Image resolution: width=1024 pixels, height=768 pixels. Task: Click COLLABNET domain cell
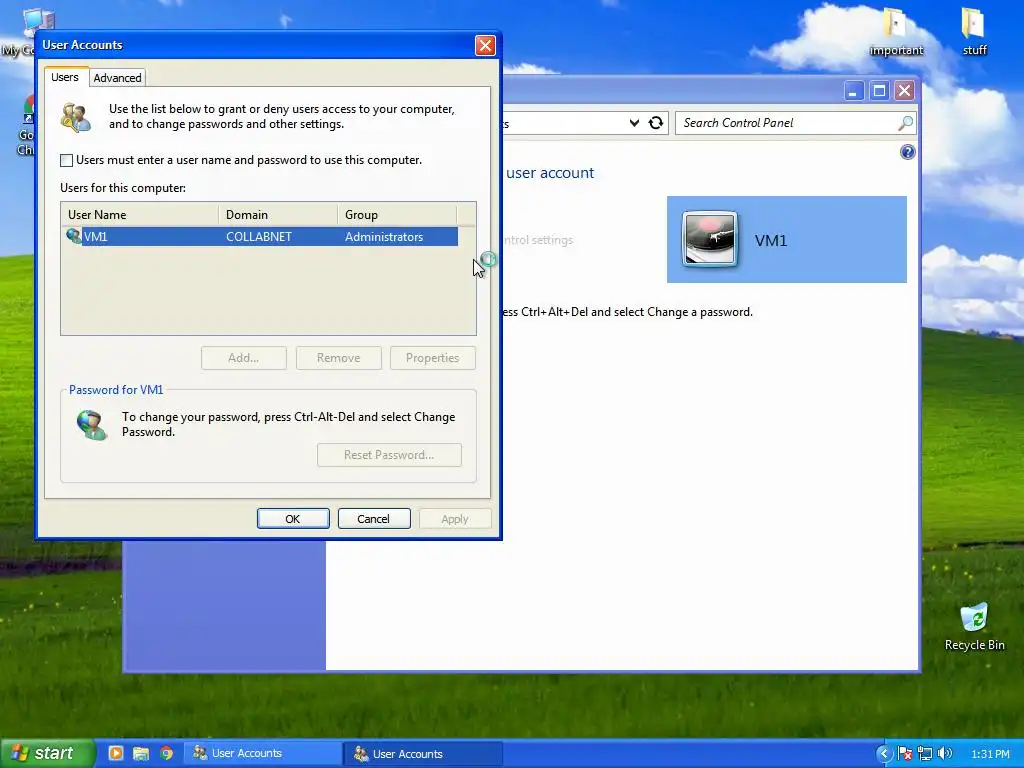click(x=259, y=236)
